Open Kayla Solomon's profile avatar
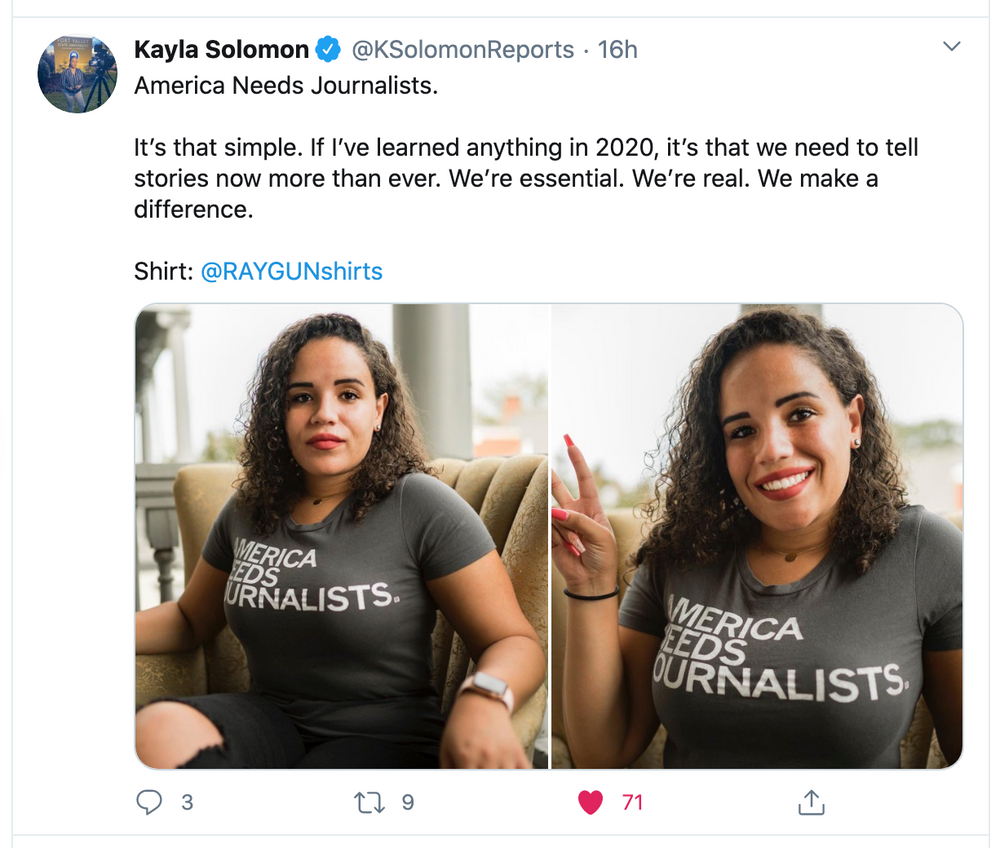Image resolution: width=1000 pixels, height=848 pixels. 77,75
